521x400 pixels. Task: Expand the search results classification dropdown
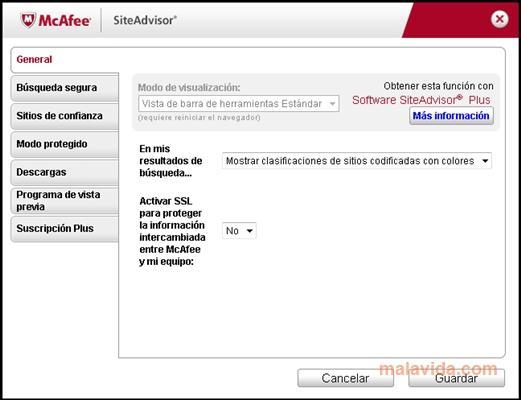pos(357,161)
